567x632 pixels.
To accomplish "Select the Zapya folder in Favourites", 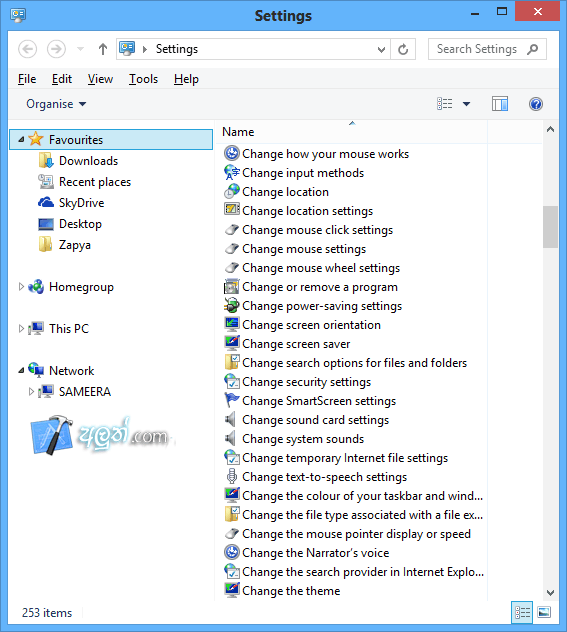I will point(75,245).
